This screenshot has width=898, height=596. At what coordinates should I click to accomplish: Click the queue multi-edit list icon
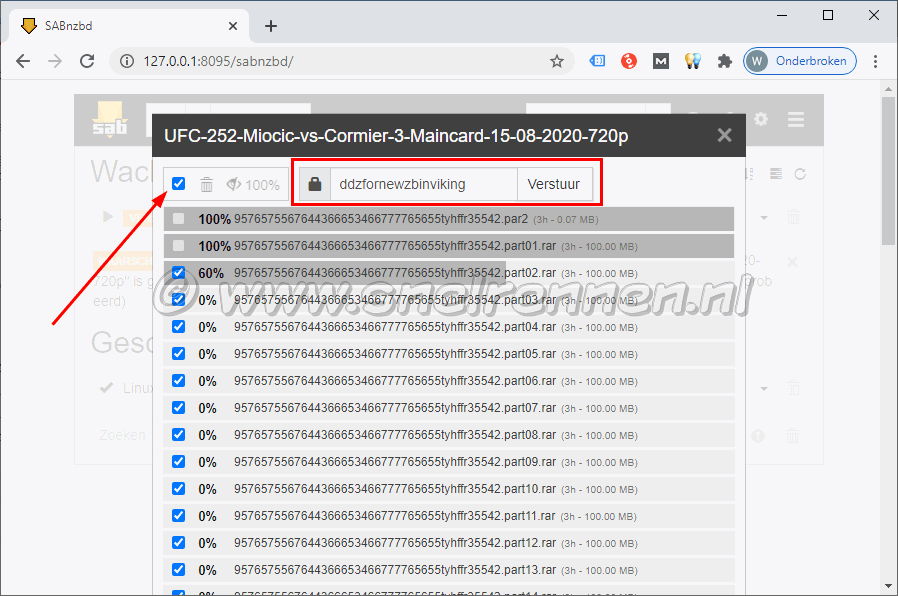point(776,173)
